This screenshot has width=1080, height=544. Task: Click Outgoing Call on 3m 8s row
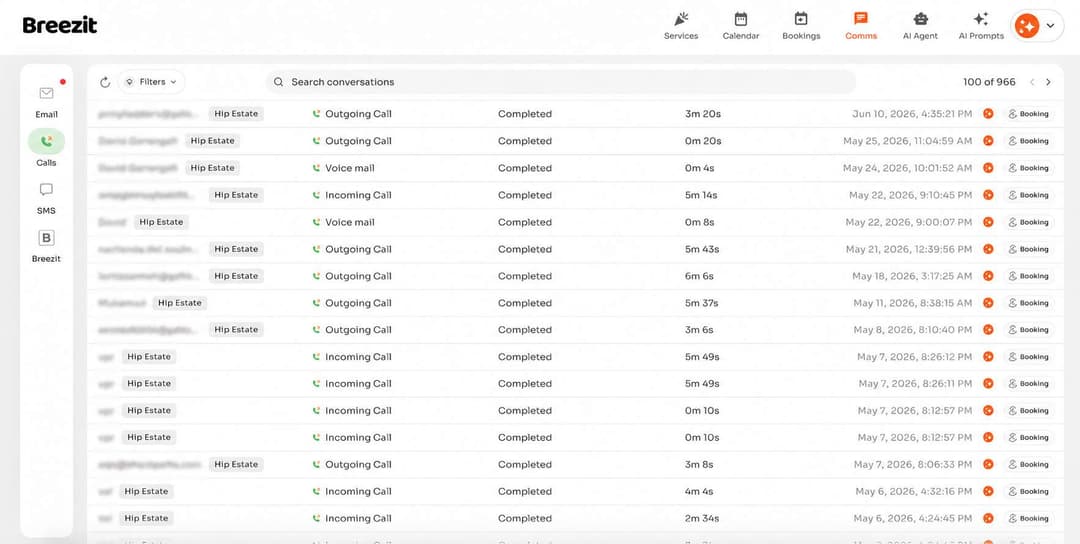point(358,465)
